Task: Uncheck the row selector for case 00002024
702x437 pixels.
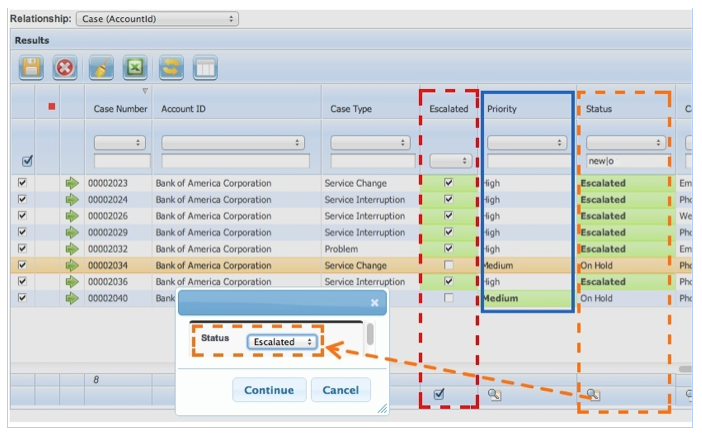Action: point(22,199)
